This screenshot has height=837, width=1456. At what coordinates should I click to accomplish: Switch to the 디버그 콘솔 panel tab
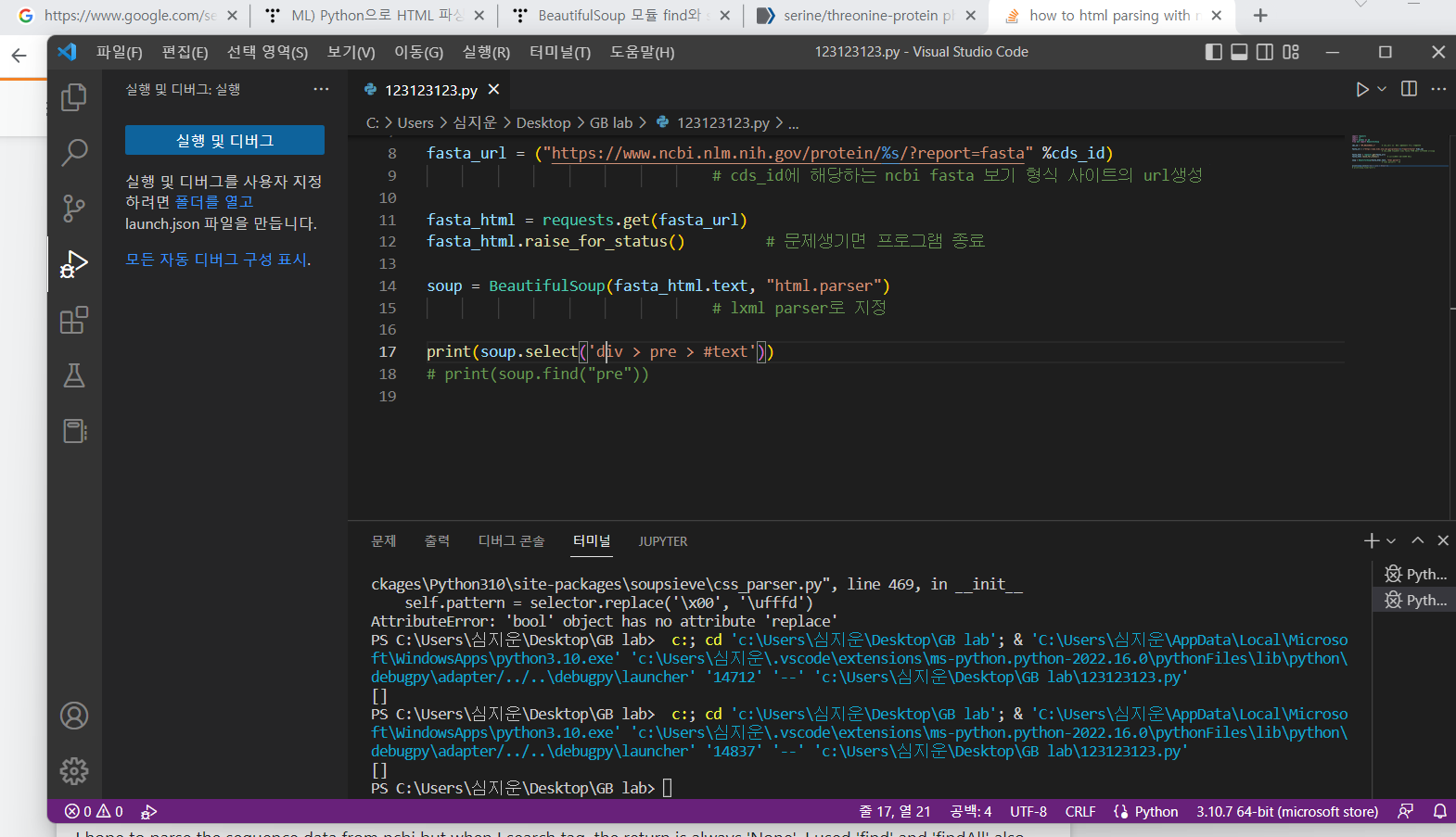(x=511, y=541)
